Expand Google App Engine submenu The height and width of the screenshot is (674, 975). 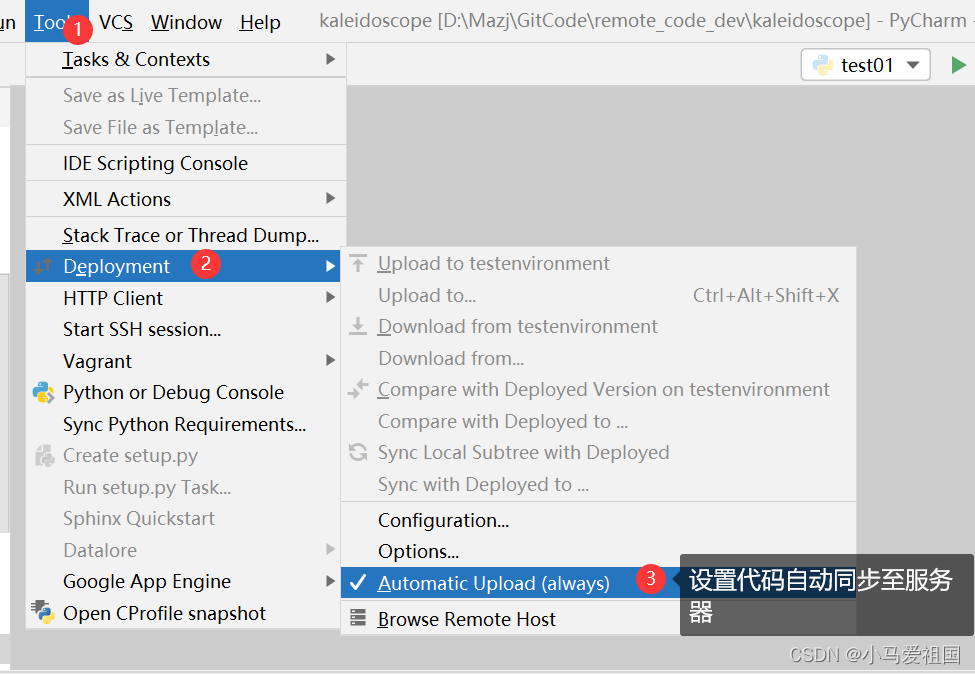click(183, 581)
